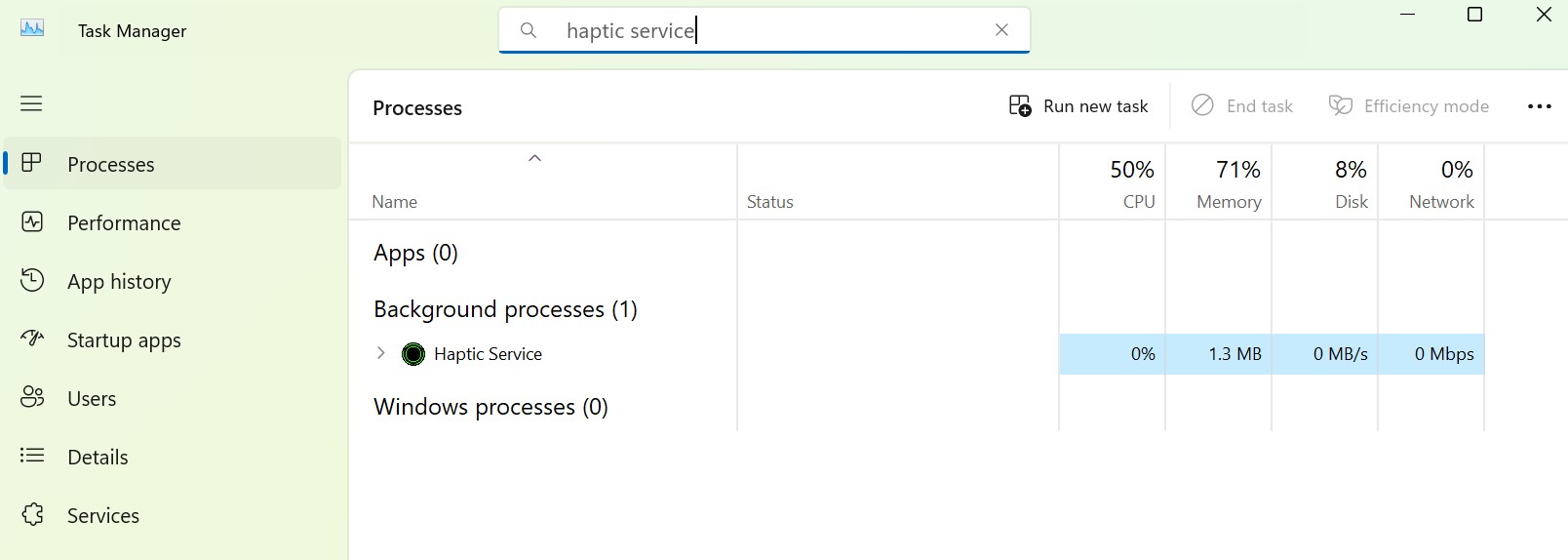Click Efficiency mode button
This screenshot has height=560, width=1568.
[x=1409, y=106]
